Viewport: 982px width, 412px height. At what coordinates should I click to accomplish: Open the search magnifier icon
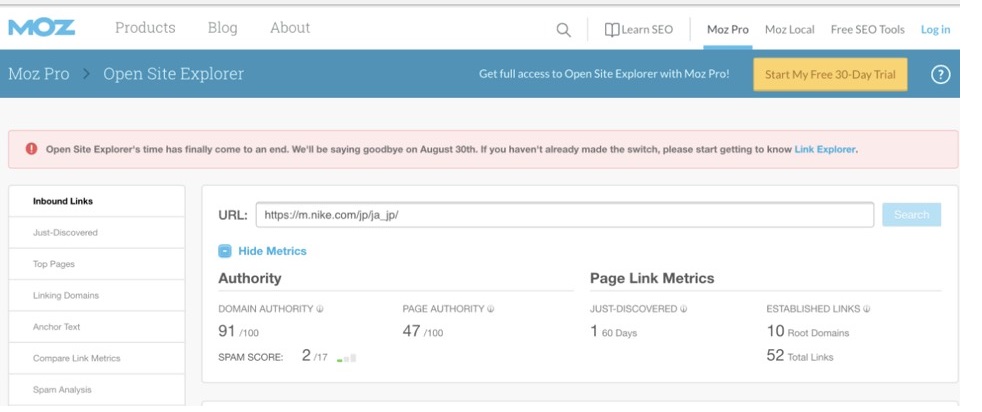564,29
